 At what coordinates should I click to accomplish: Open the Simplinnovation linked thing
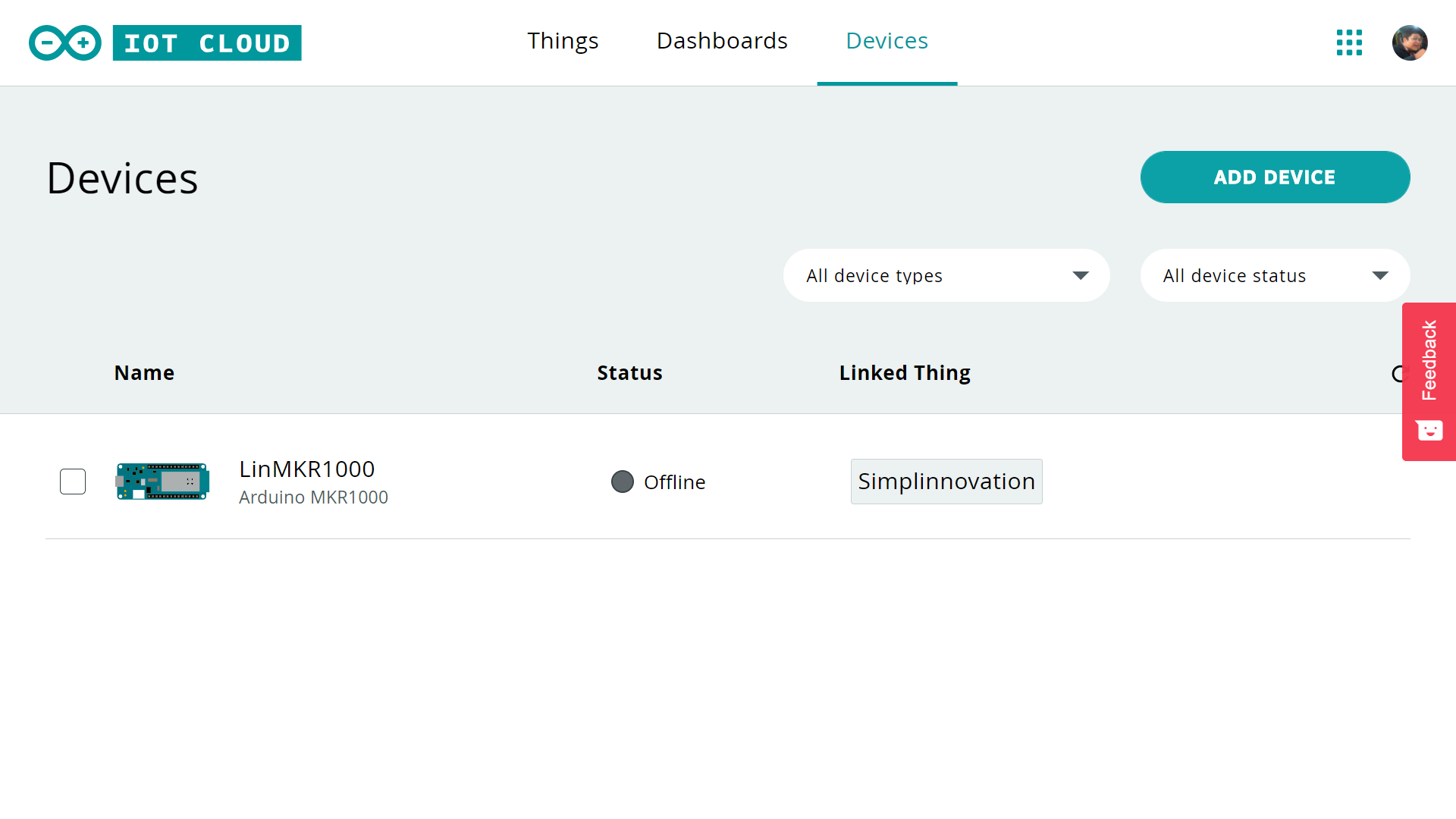click(946, 482)
